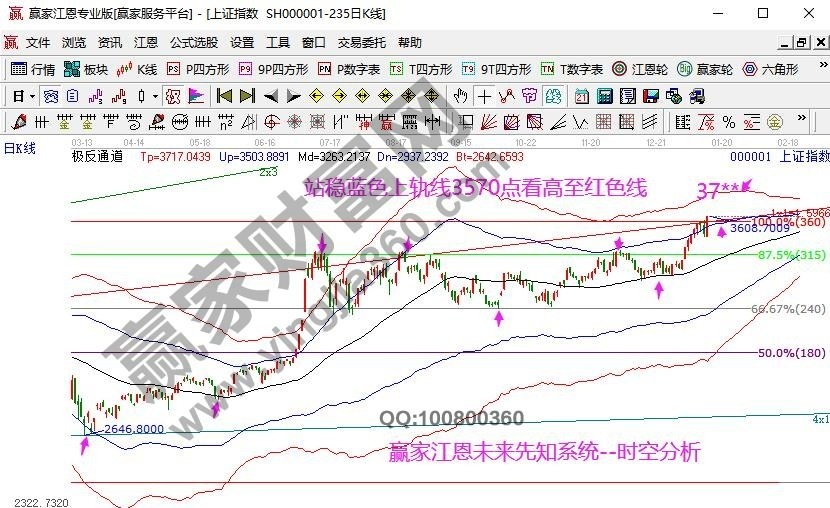Viewport: 830px width, 508px height.
Task: Open the candlestick style dropdown arrow
Action: tap(155, 96)
